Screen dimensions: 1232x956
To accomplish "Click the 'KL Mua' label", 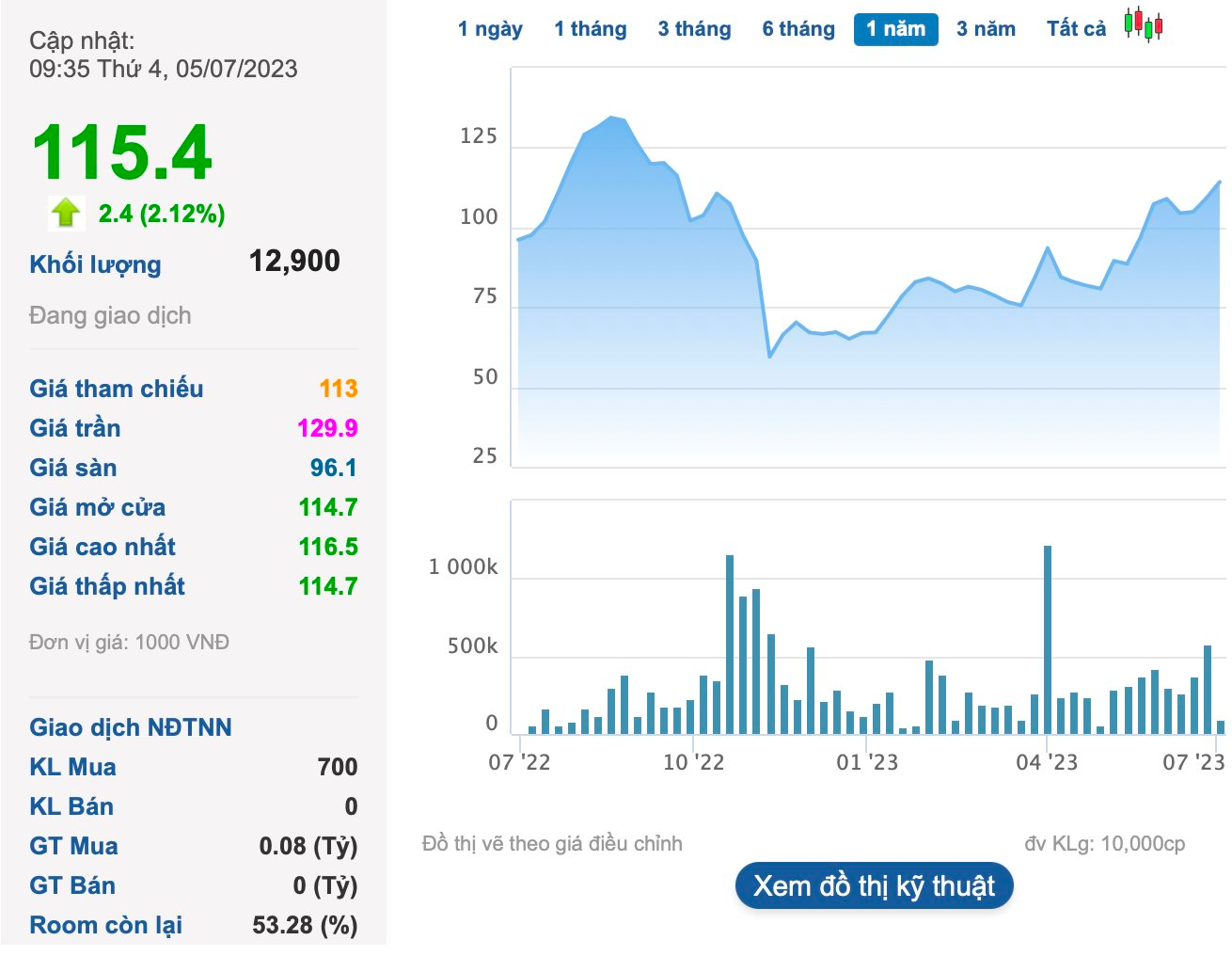I will pos(72,767).
